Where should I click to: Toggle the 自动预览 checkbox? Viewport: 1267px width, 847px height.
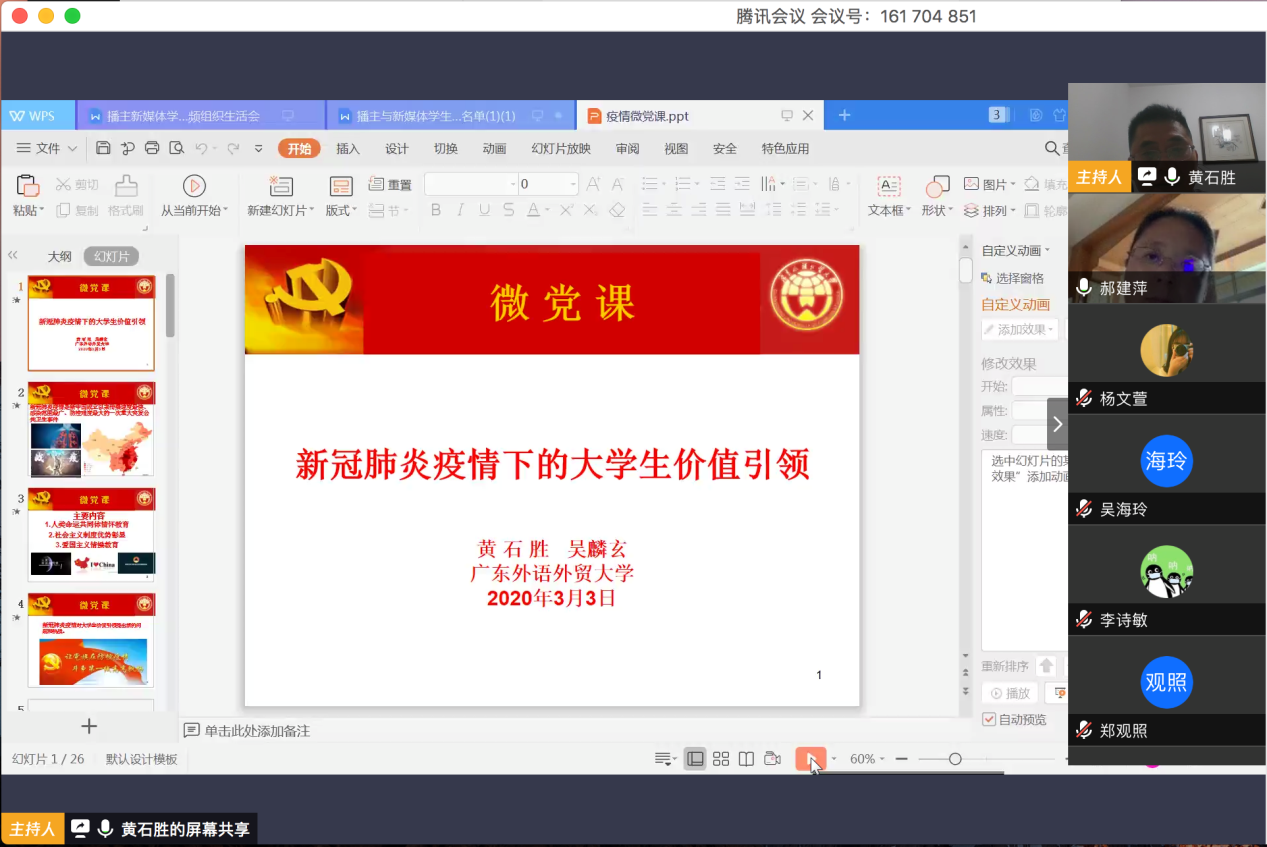[989, 719]
